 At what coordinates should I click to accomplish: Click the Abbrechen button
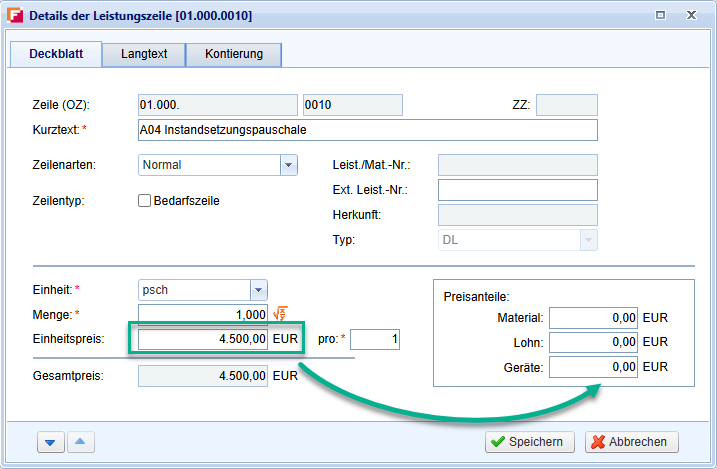(632, 442)
